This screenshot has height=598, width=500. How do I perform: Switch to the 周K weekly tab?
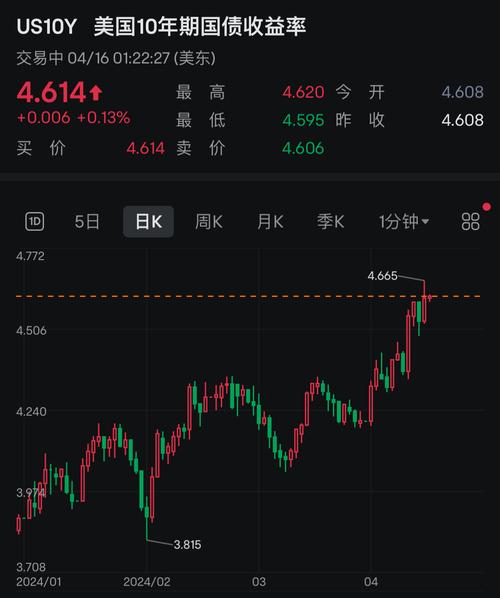tap(209, 222)
